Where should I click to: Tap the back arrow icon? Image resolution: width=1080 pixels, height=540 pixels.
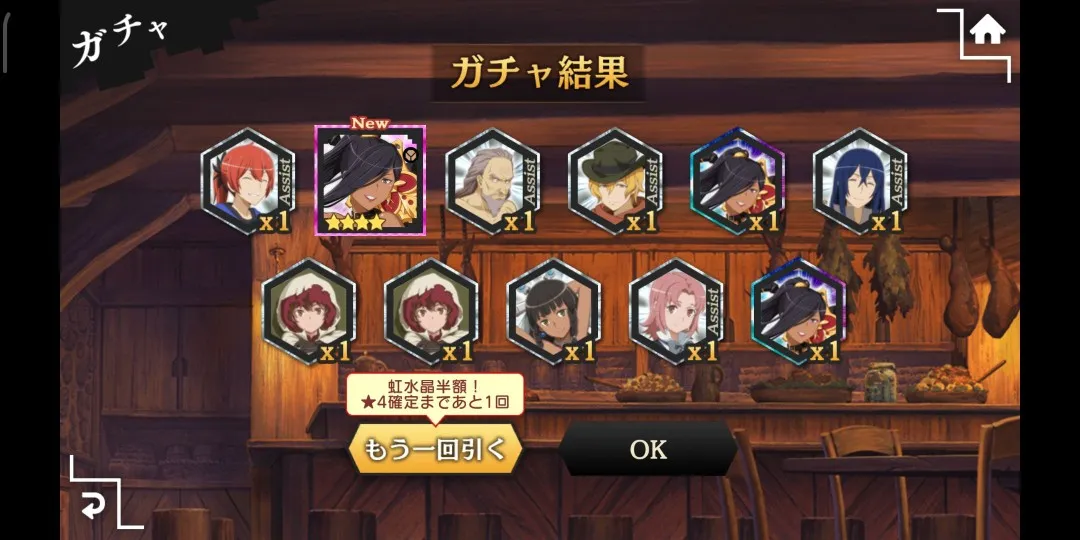(x=92, y=508)
